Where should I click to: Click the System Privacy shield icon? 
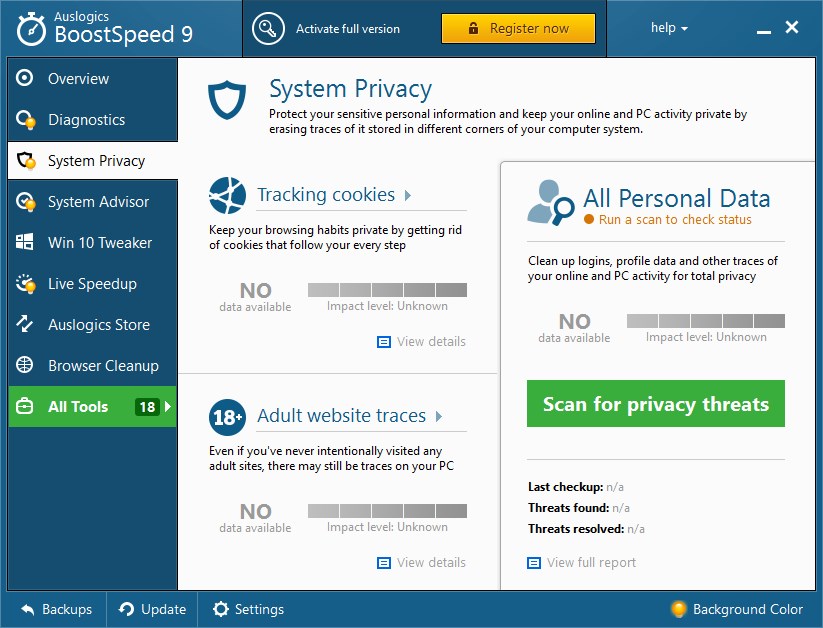[x=227, y=99]
